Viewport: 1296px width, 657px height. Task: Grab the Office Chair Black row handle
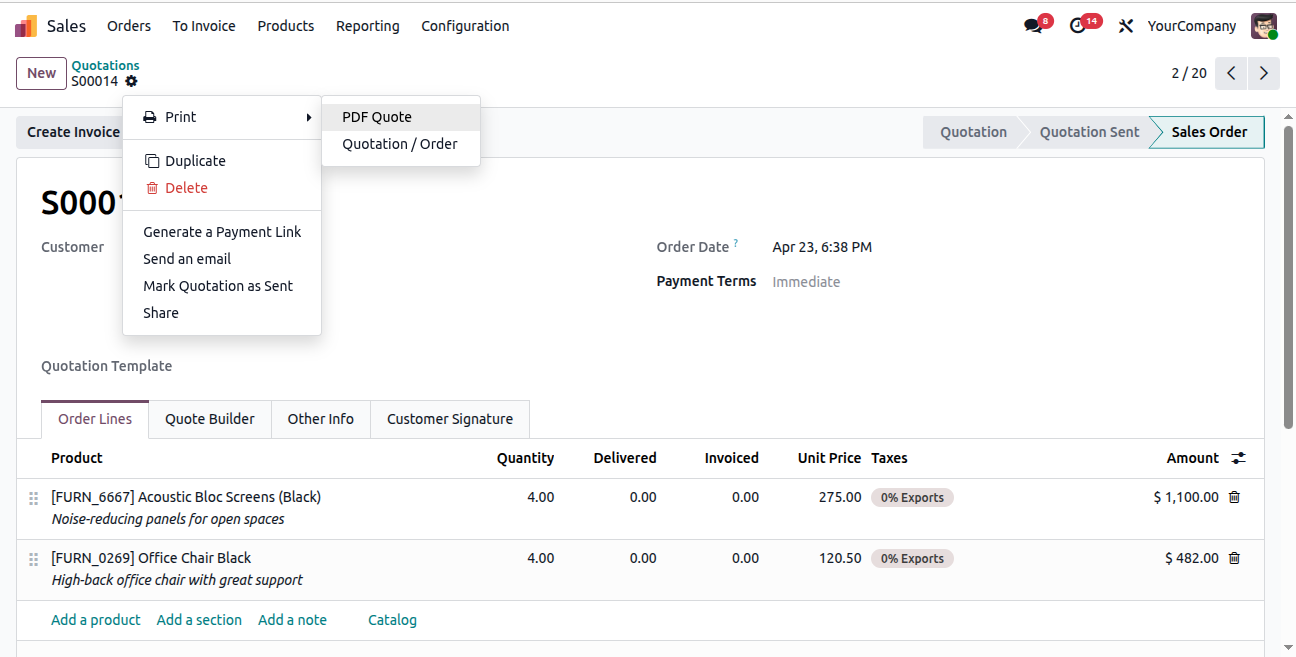click(x=34, y=559)
